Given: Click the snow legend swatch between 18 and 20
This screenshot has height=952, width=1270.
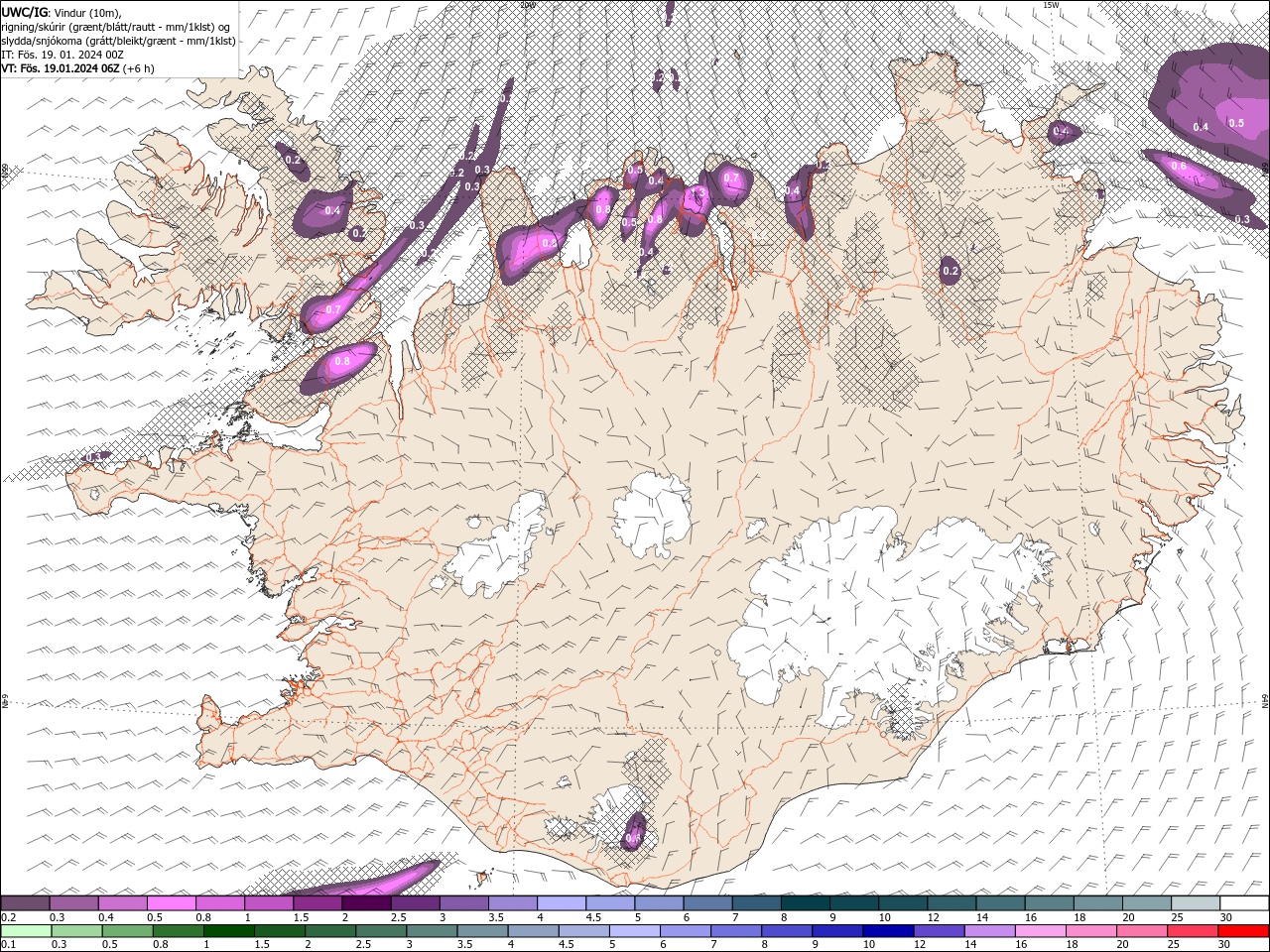Looking at the screenshot, I should click(x=1097, y=903).
